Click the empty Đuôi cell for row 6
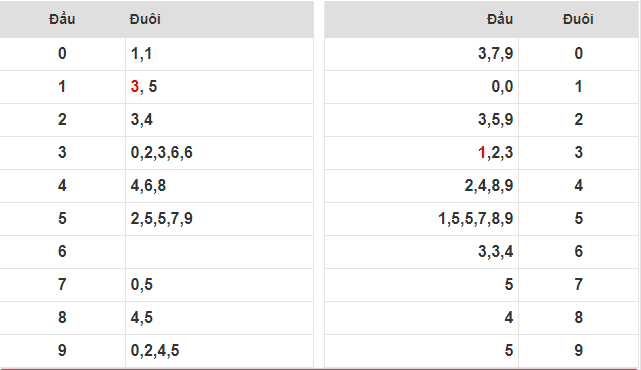 [220, 252]
